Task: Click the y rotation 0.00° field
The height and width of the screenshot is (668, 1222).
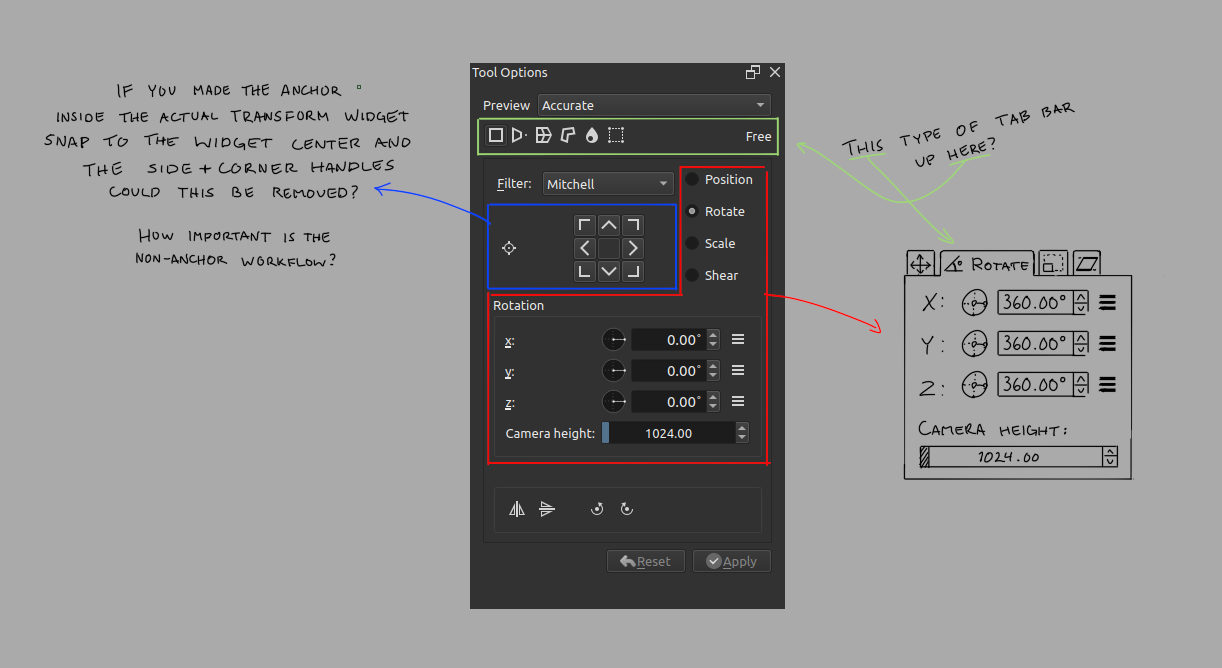Action: coord(669,371)
